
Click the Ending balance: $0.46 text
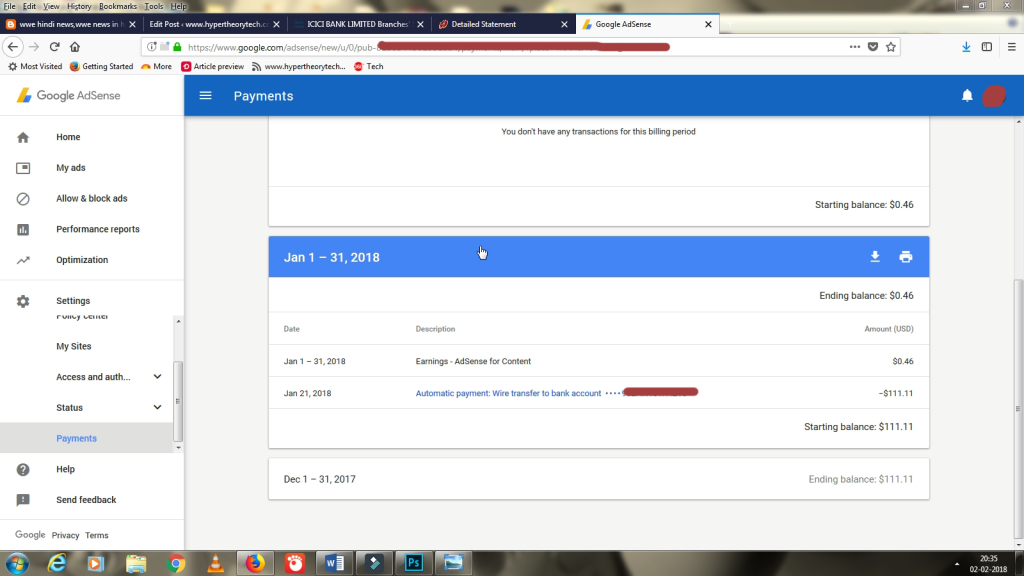point(866,295)
